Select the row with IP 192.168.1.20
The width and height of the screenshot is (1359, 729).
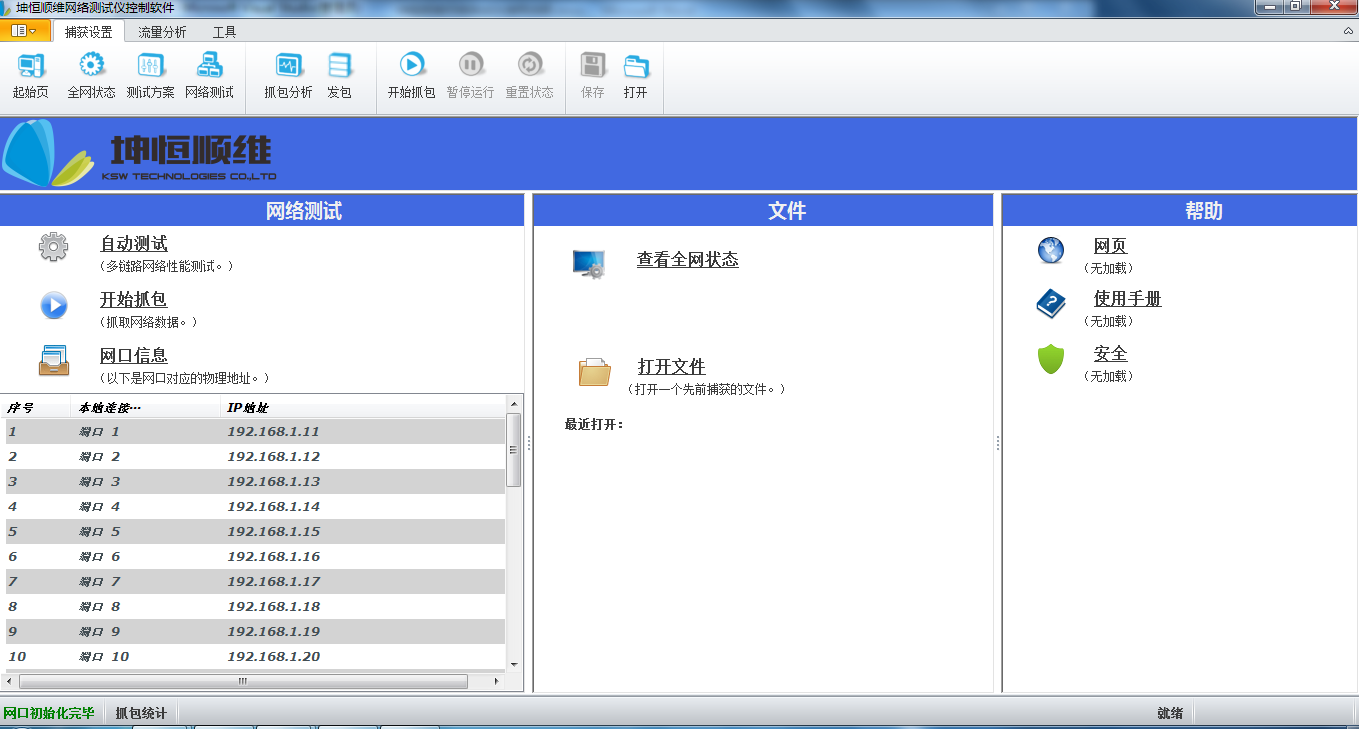click(x=256, y=657)
